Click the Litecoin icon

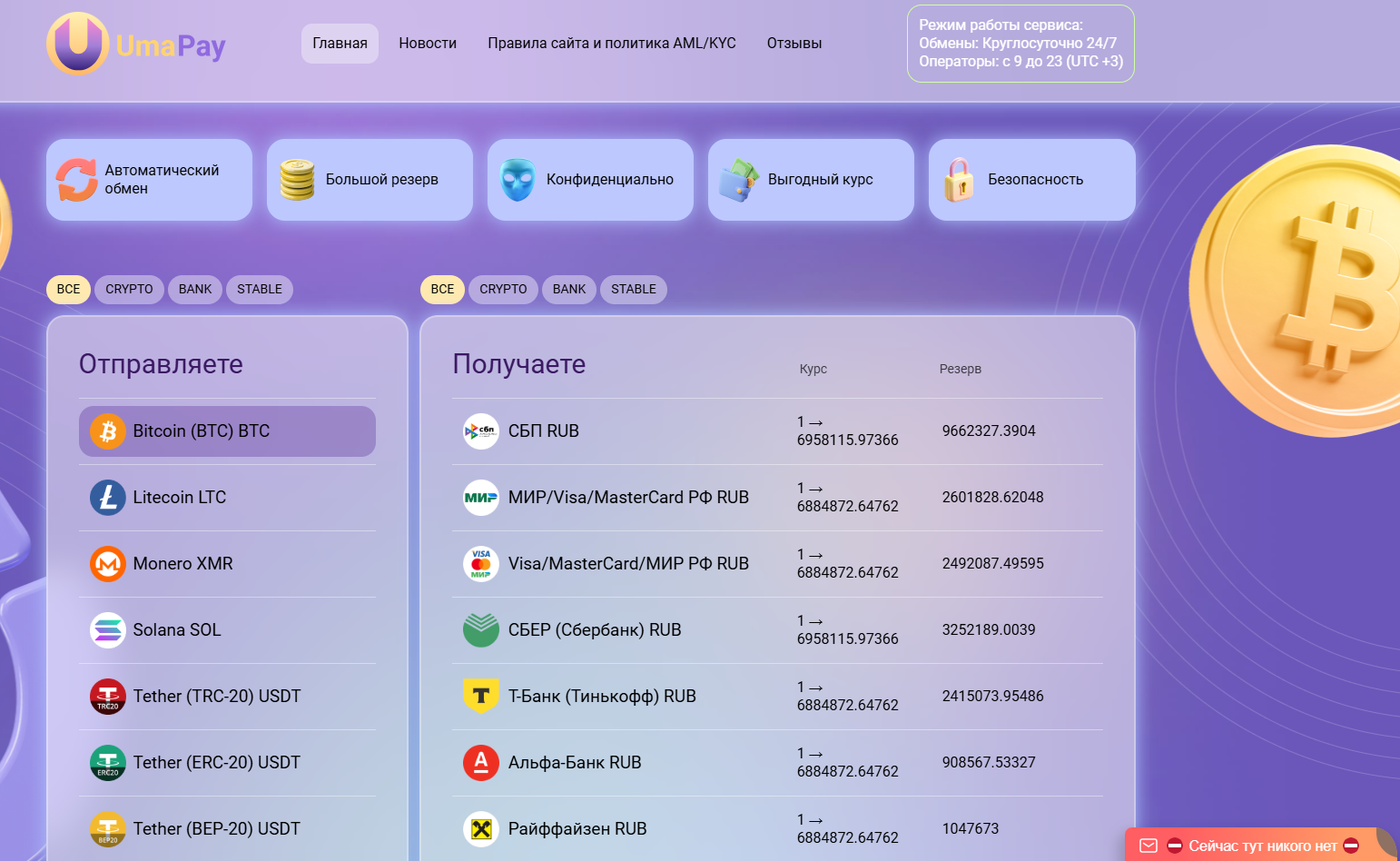click(x=108, y=498)
